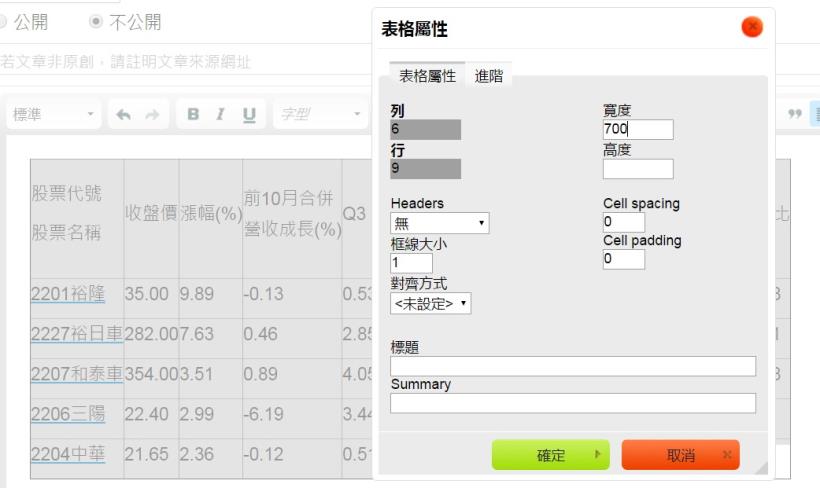Toggle Underline formatting in the editor toolbar
Viewport: 820px width, 488px height.
pos(249,115)
